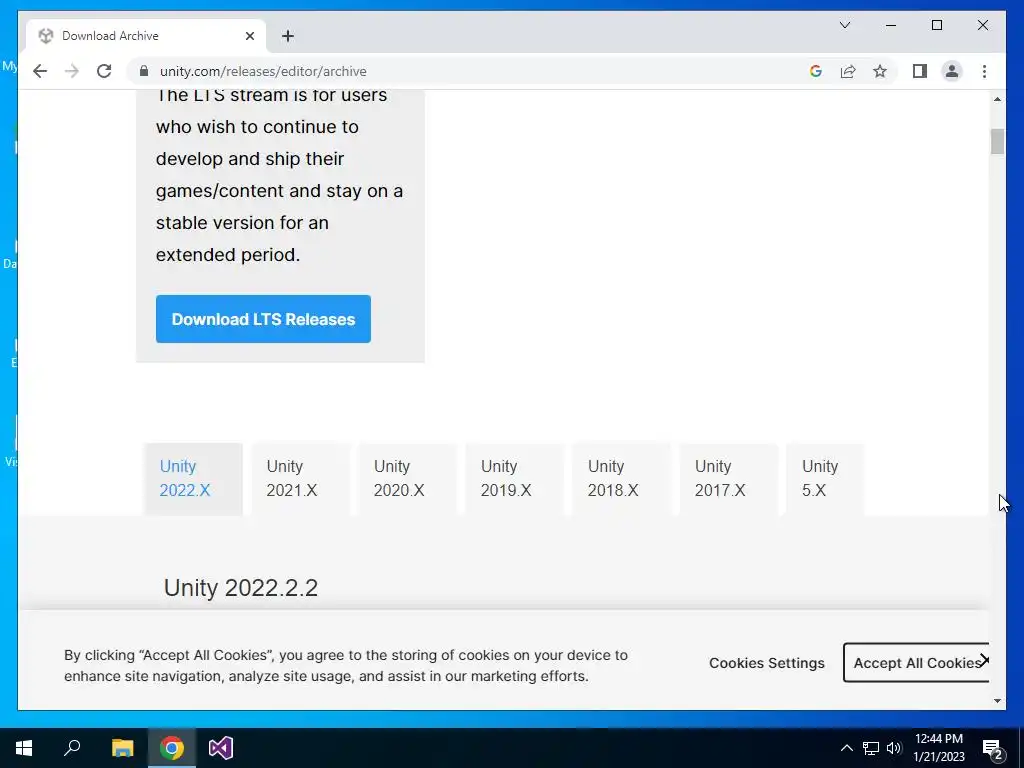
Task: Switch to the Unity 2020.X tab
Action: [408, 479]
